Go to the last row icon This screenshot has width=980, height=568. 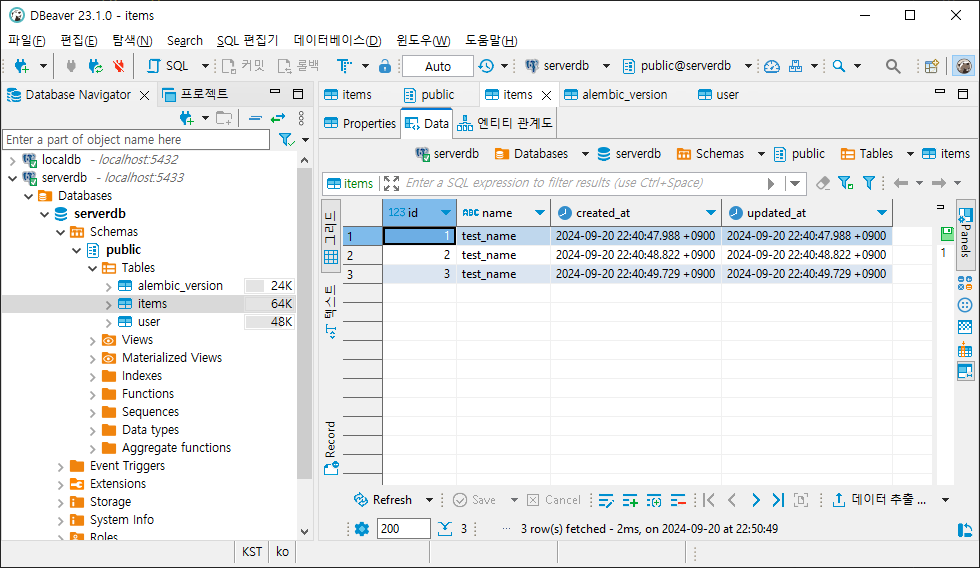(778, 500)
